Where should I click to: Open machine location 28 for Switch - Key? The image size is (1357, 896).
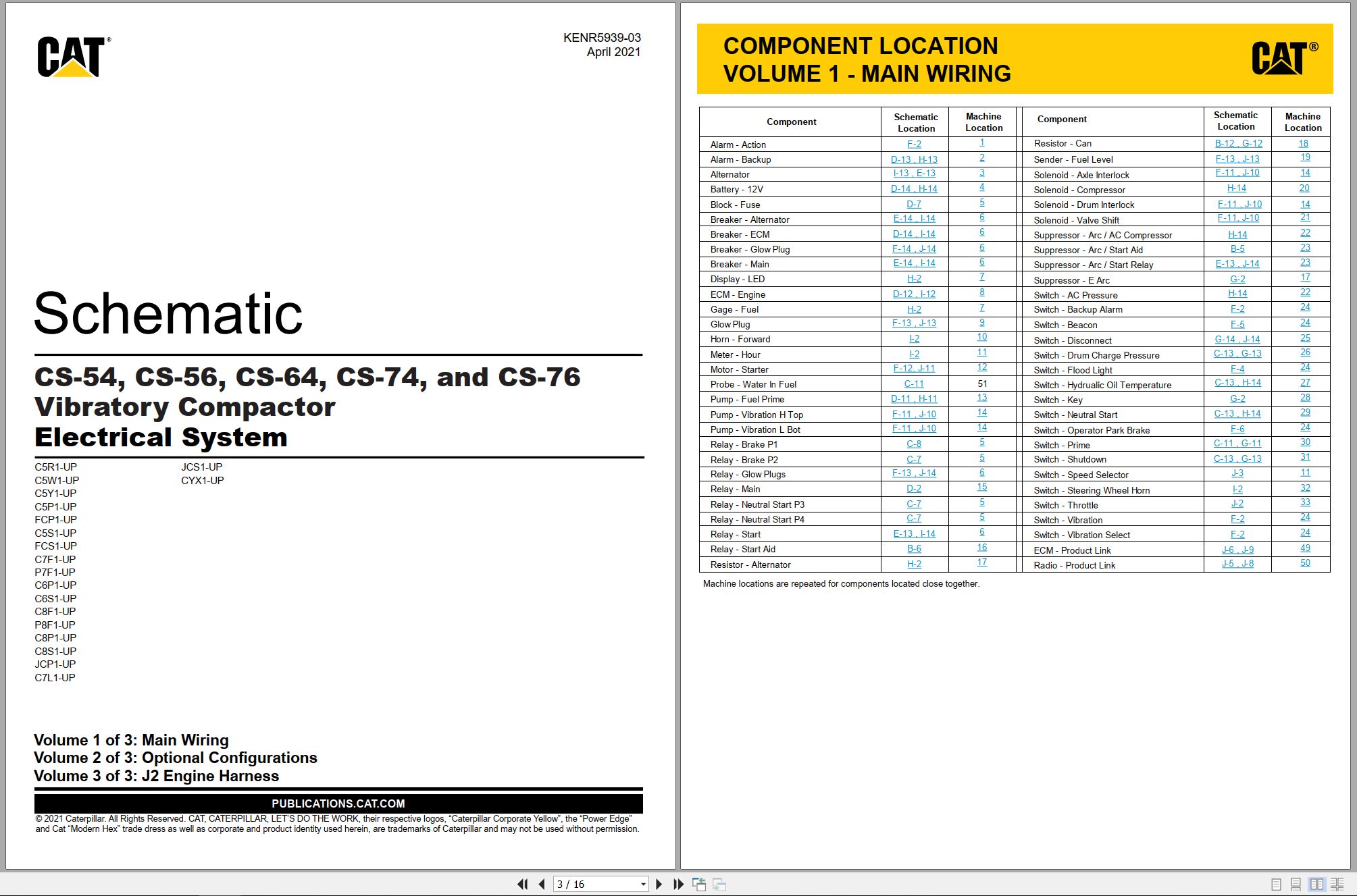coord(1305,398)
